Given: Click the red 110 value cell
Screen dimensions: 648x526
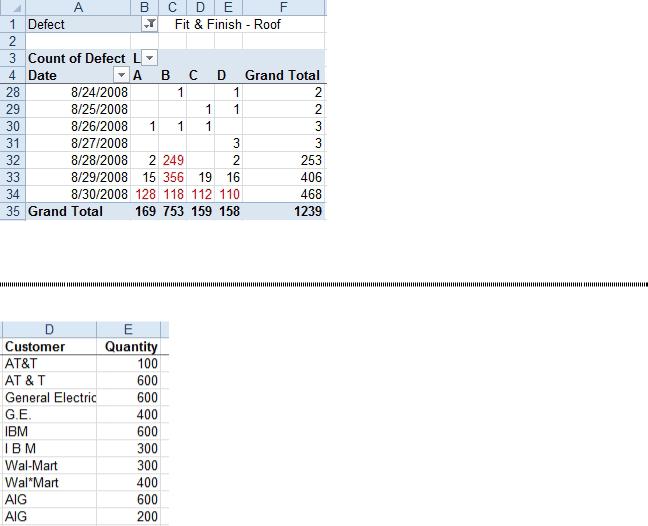Looking at the screenshot, I should (x=228, y=194).
